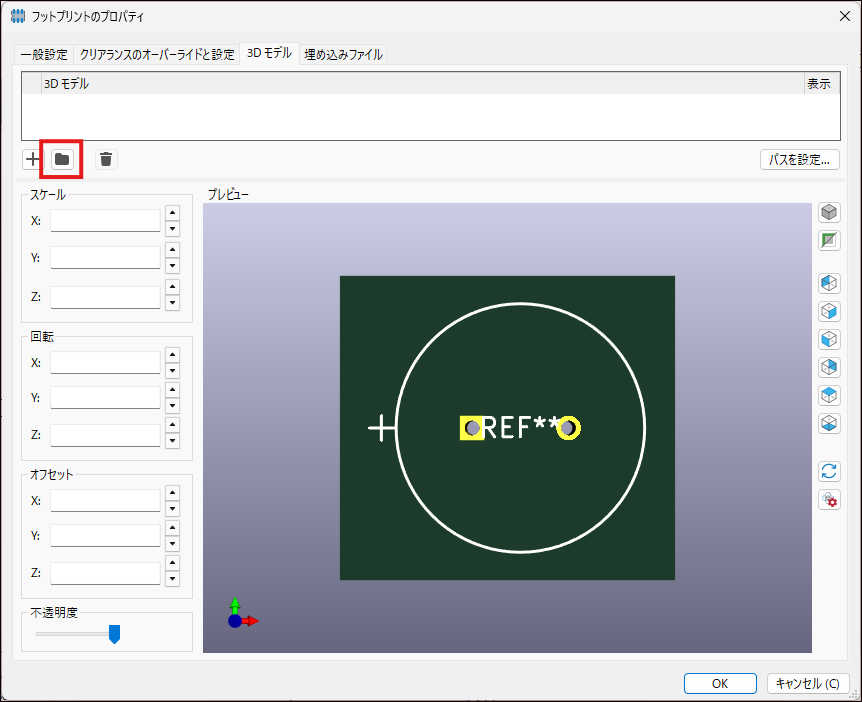Increase スケール X with up arrow
The image size is (862, 702).
click(x=172, y=213)
